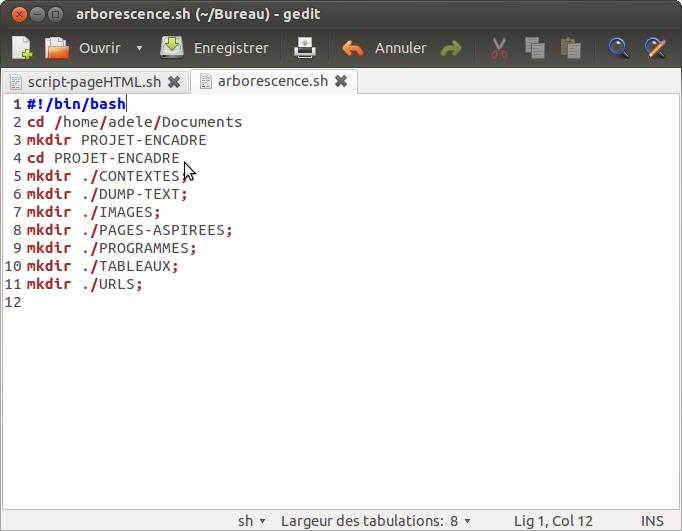Open search with the magnifier icon
This screenshot has width=682, height=531.
click(619, 48)
